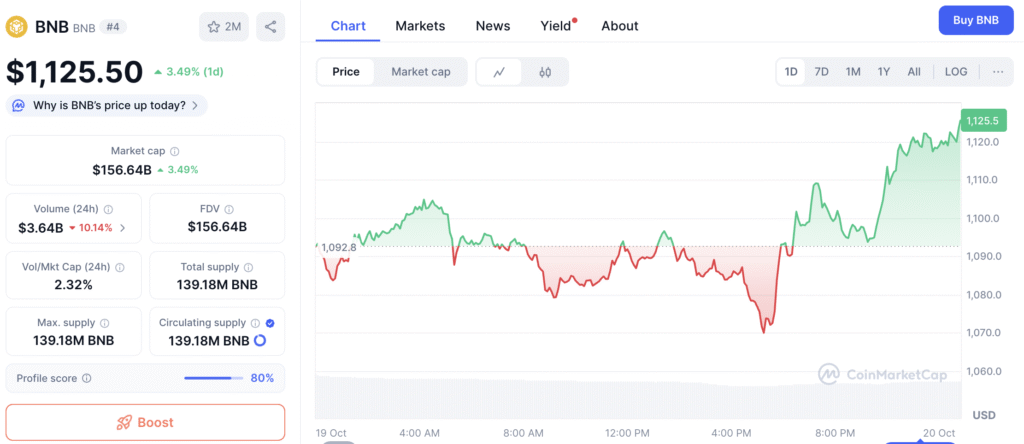Image resolution: width=1024 pixels, height=444 pixels.
Task: Toggle chart to Price view
Action: (x=346, y=72)
